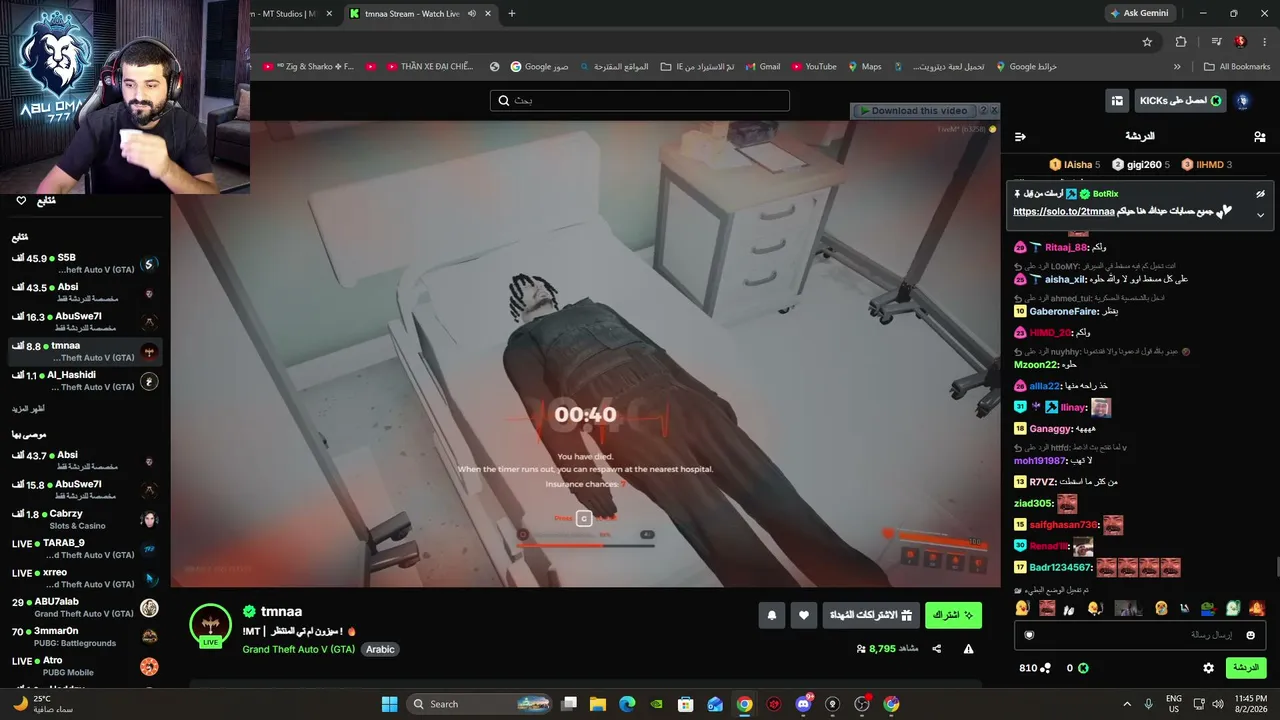Click the Arabic language tag

380,649
